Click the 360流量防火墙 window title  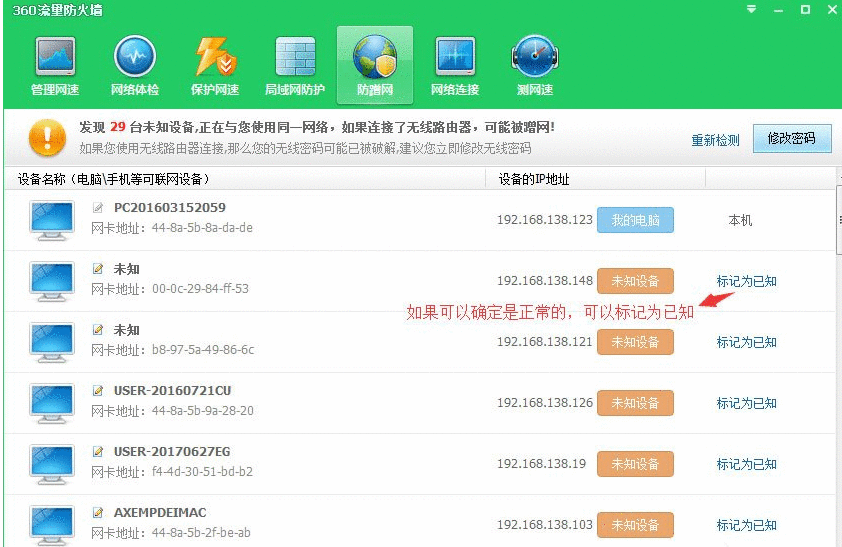57,10
